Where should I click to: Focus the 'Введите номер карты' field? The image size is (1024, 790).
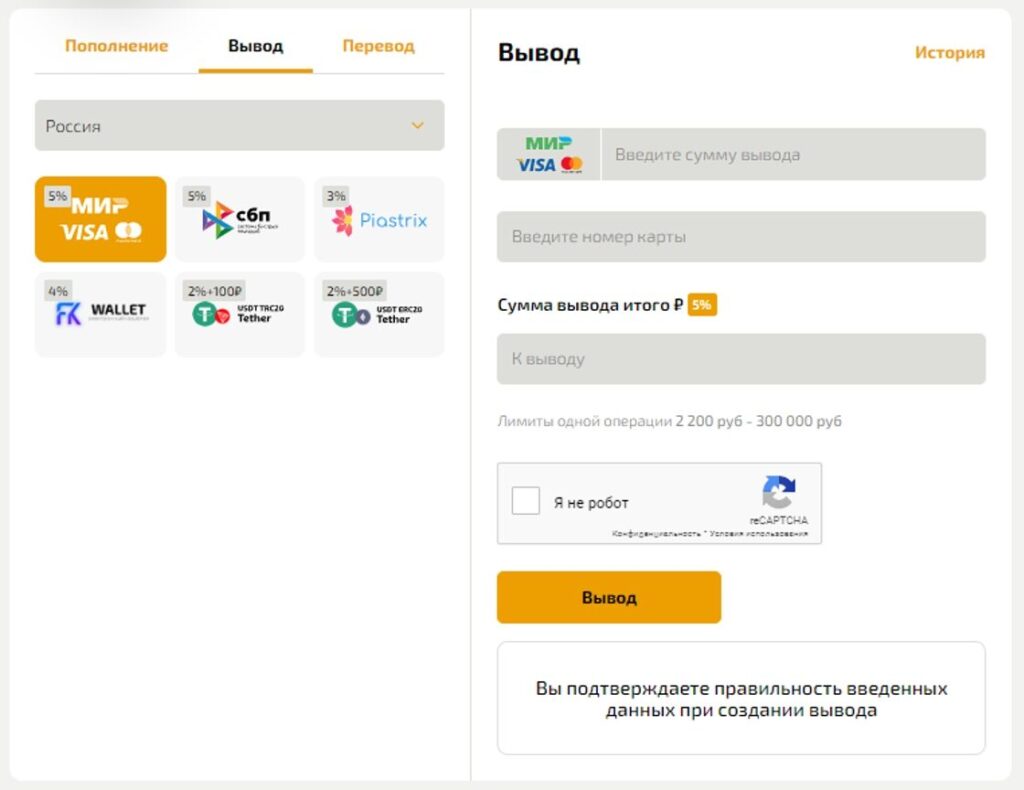[741, 236]
